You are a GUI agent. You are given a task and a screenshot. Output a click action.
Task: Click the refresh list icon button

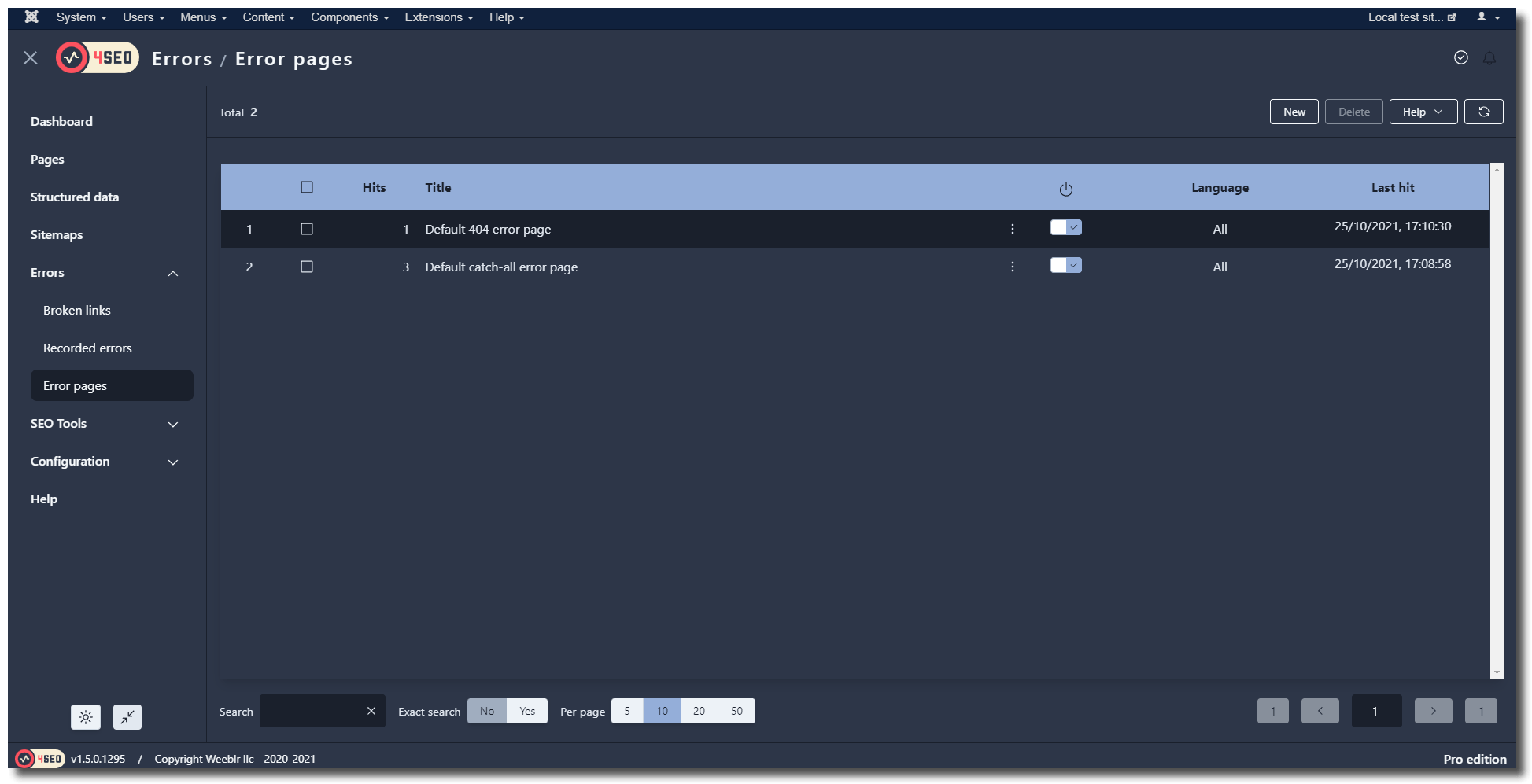(x=1484, y=112)
